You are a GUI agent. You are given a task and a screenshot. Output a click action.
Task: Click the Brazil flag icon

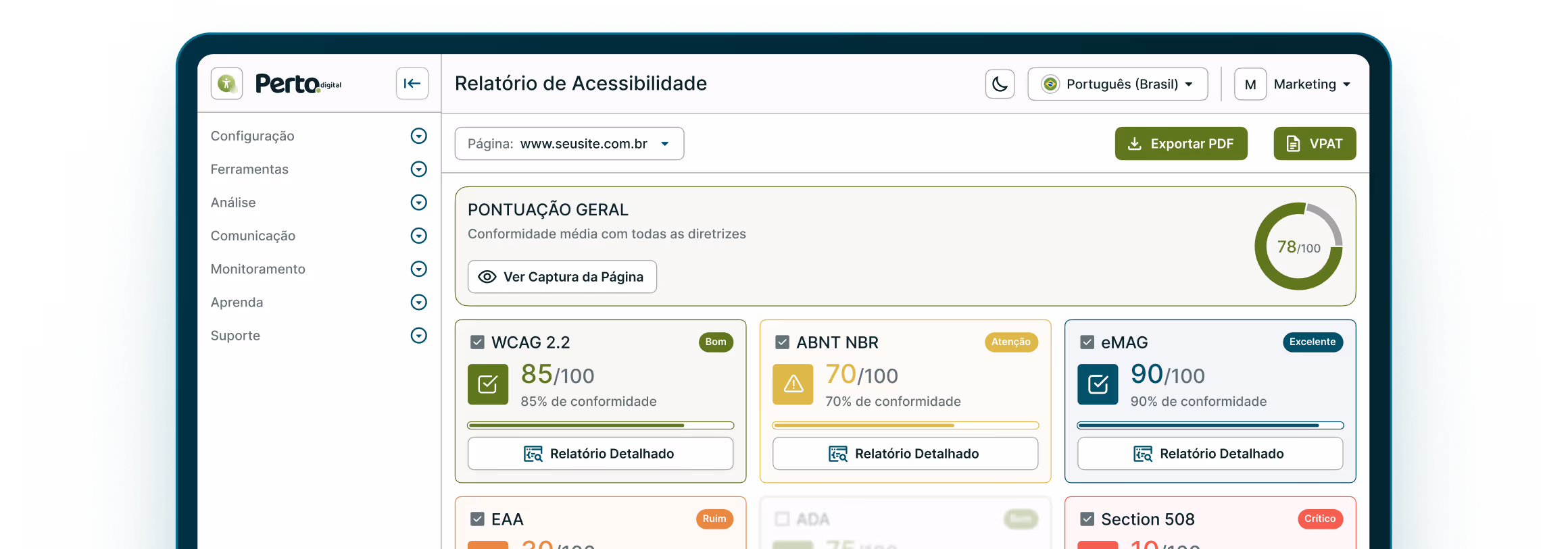click(1050, 84)
